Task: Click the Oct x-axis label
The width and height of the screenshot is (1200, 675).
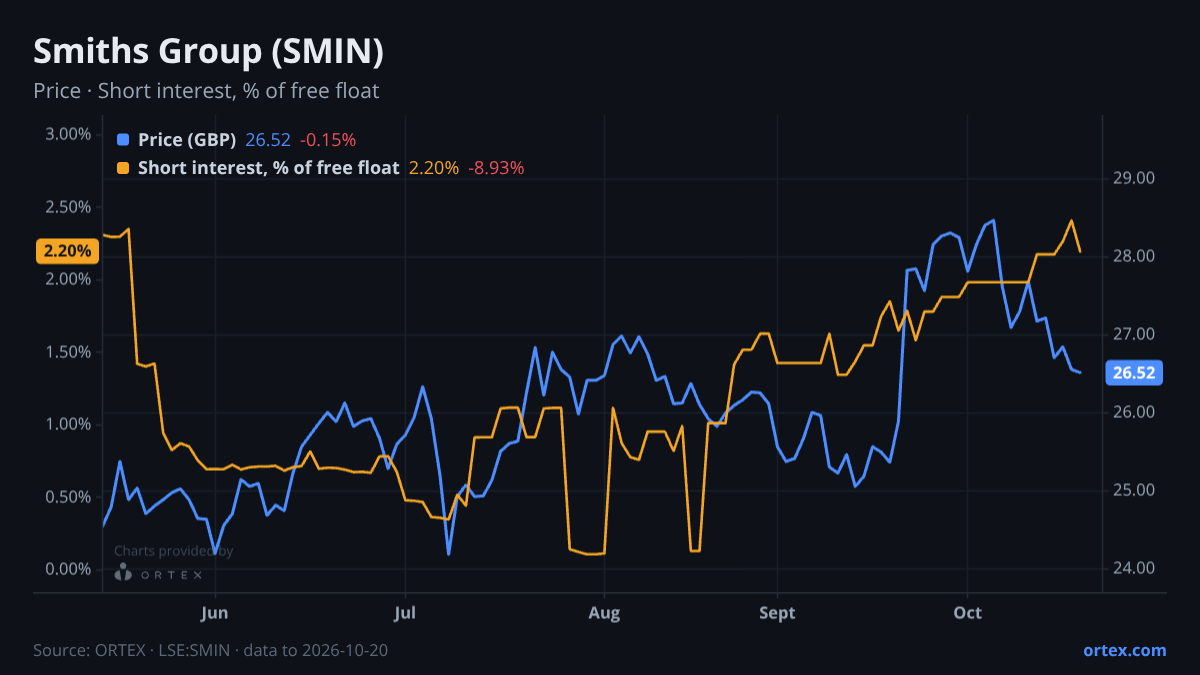Action: 967,612
